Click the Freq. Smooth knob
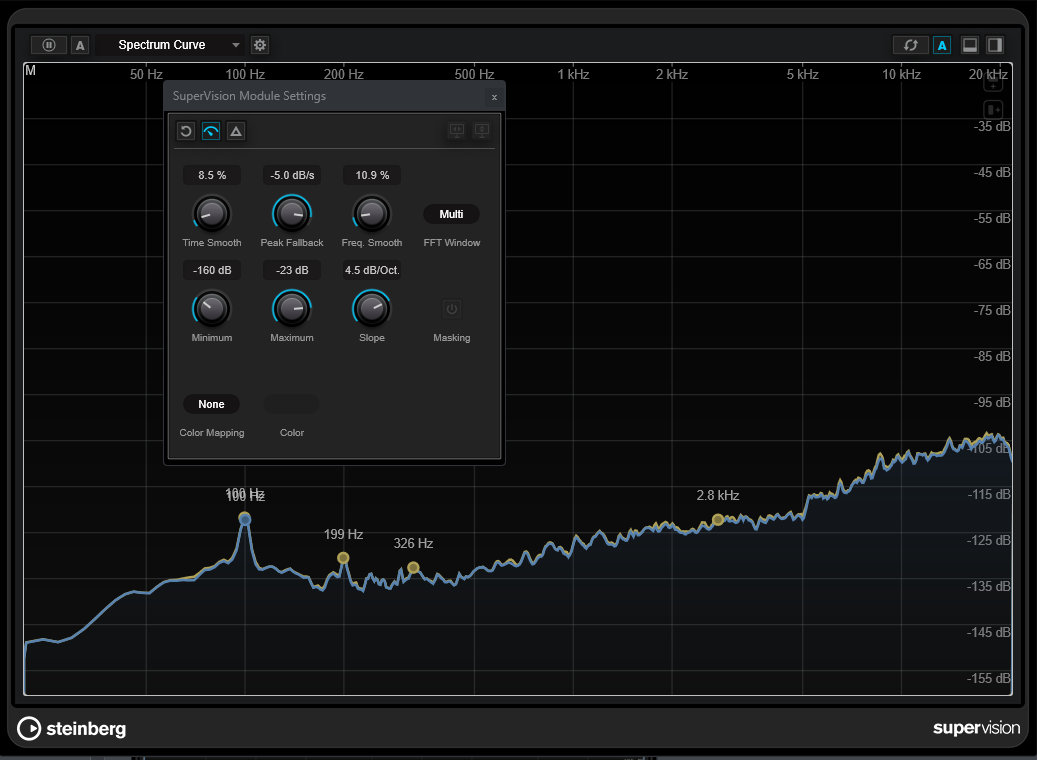This screenshot has width=1037, height=760. pos(372,214)
